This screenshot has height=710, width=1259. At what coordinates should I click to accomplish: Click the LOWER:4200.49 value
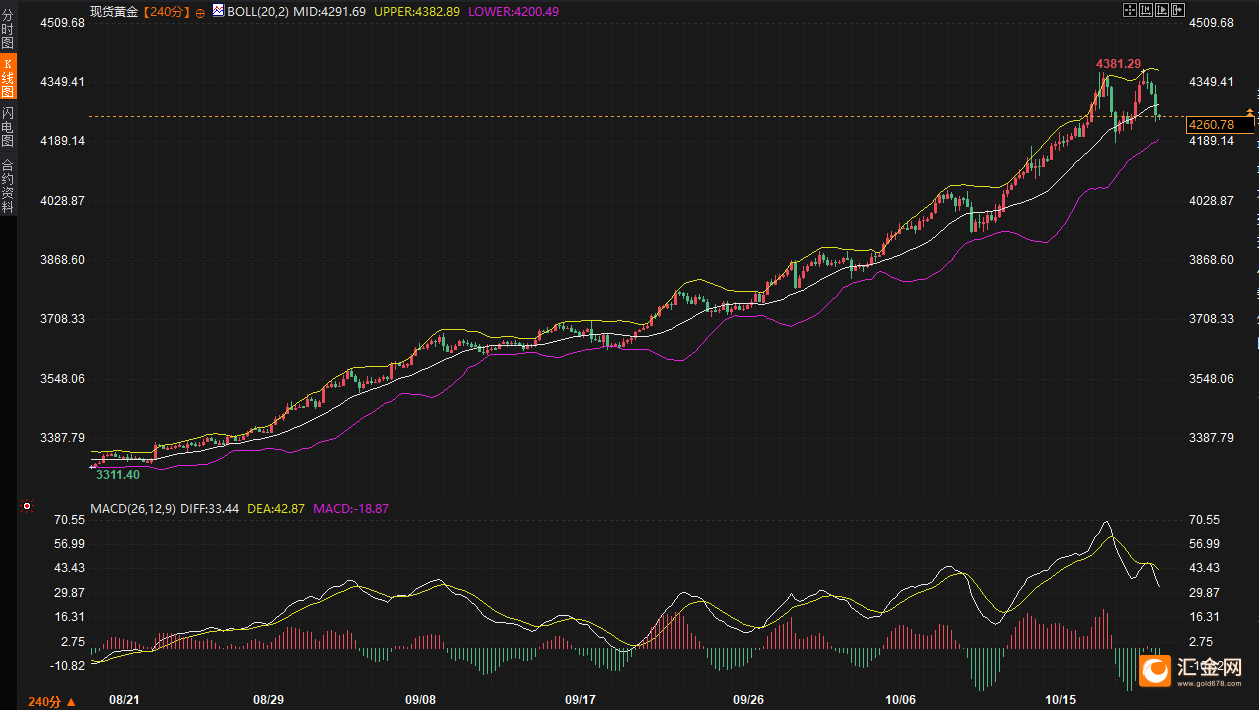pos(514,11)
